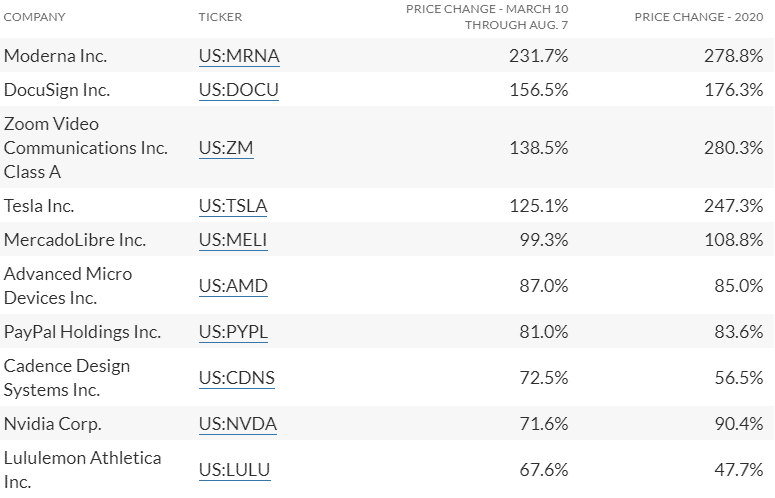Click Moderna's 231.7% price change value

tap(540, 56)
